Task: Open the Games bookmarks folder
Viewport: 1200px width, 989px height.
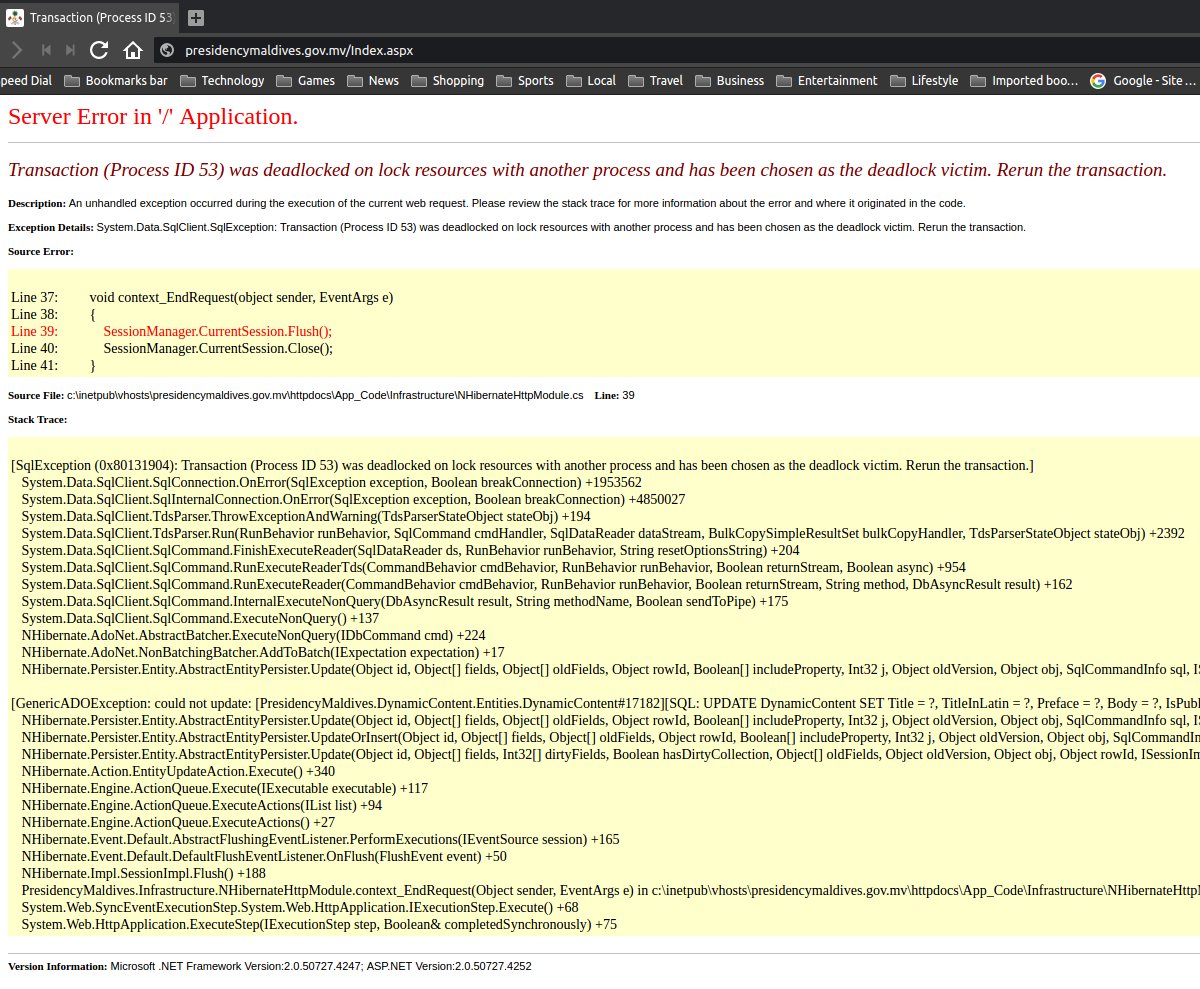Action: (x=306, y=81)
